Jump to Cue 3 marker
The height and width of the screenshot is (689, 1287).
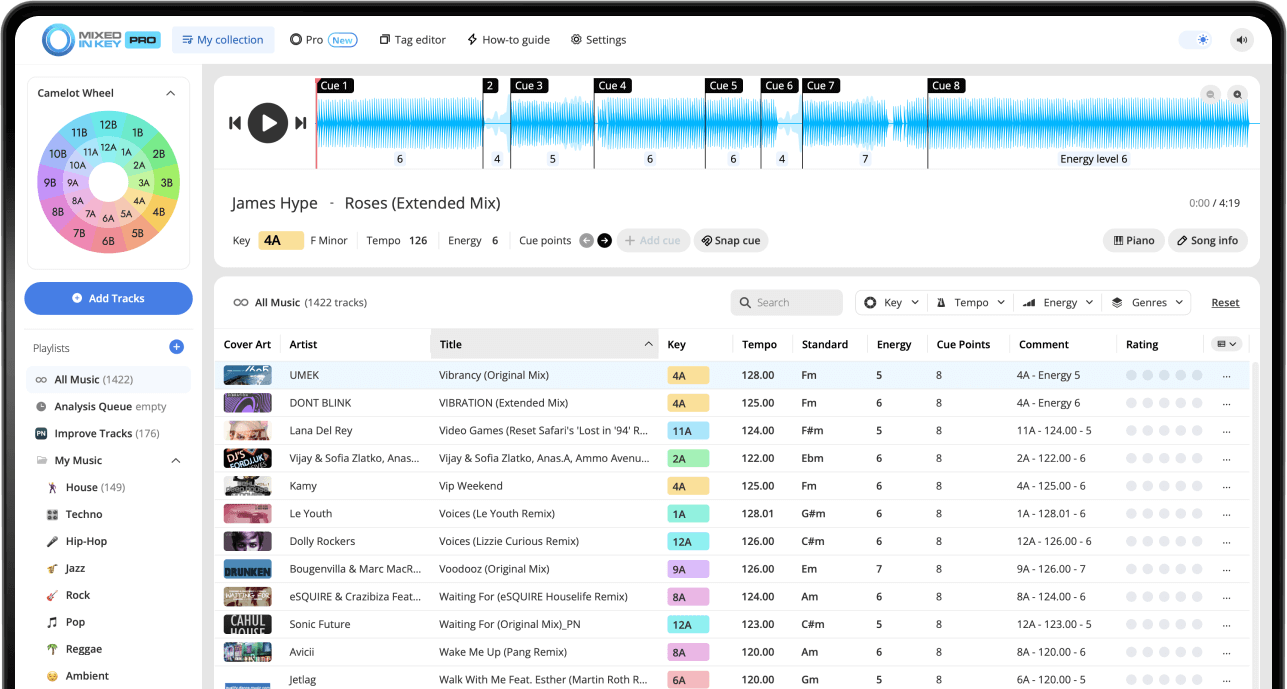pyautogui.click(x=529, y=86)
